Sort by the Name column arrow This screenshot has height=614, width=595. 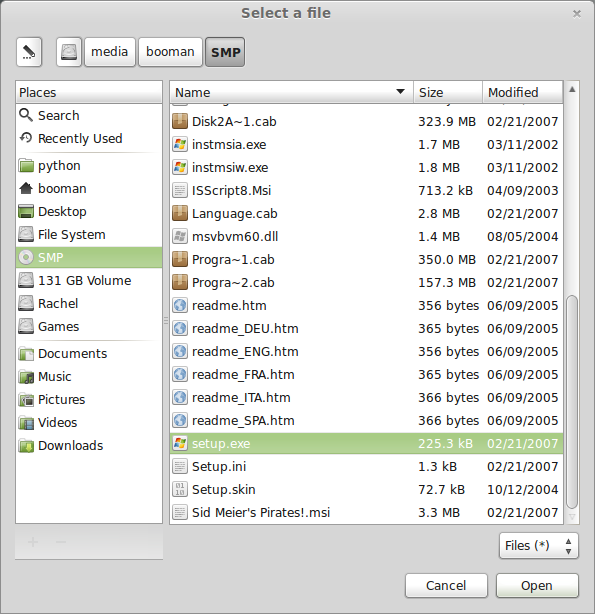coord(400,92)
